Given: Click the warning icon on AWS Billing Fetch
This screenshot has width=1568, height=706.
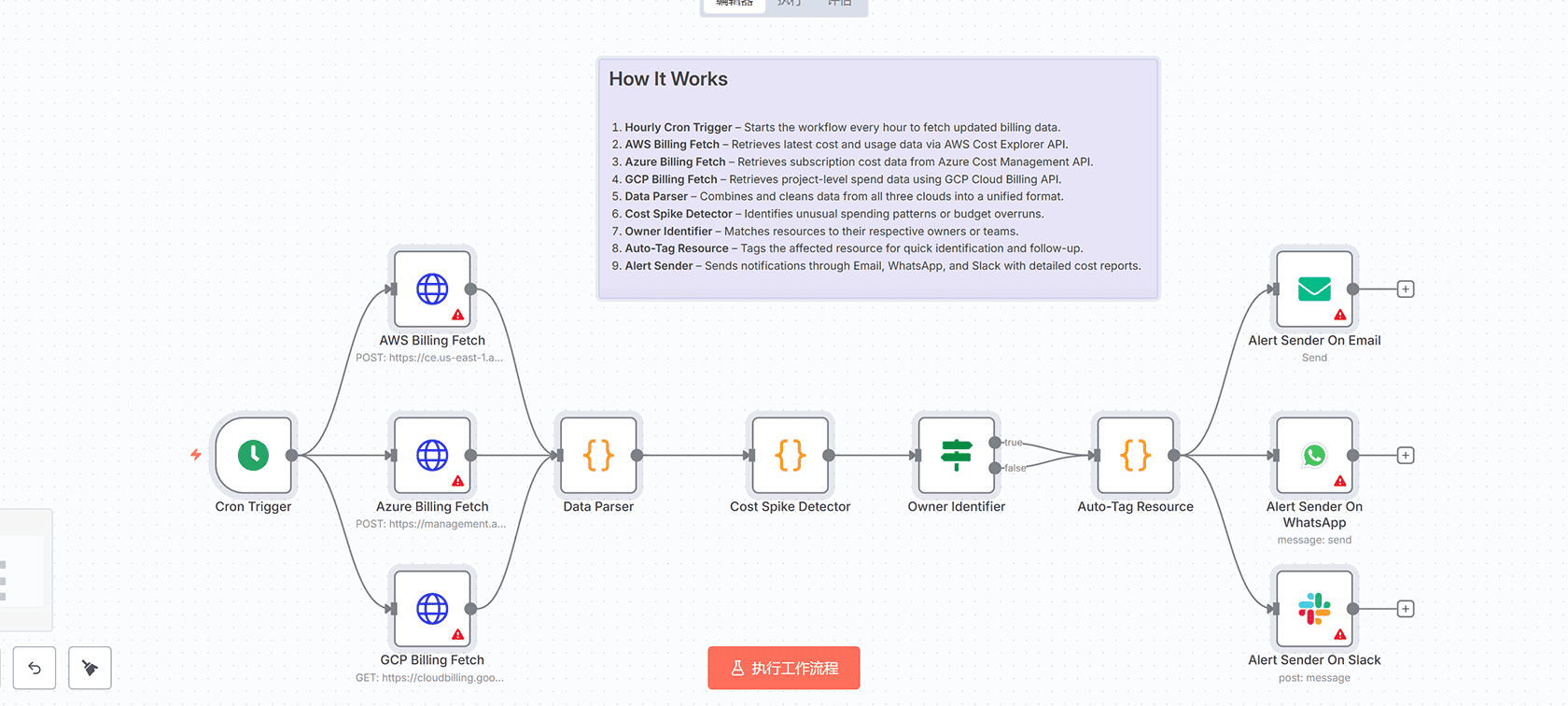Looking at the screenshot, I should pos(458,315).
